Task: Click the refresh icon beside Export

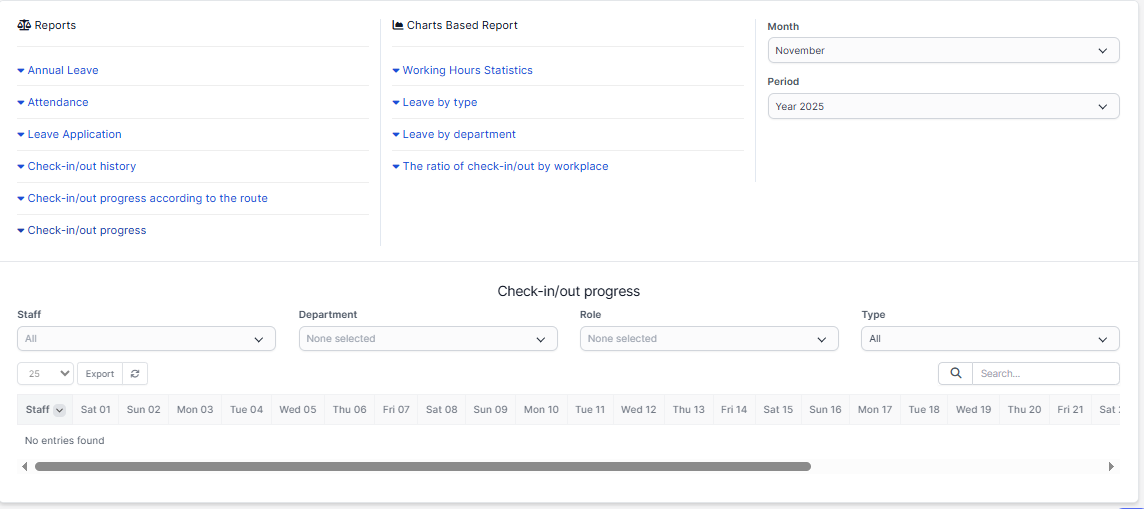Action: (x=135, y=374)
